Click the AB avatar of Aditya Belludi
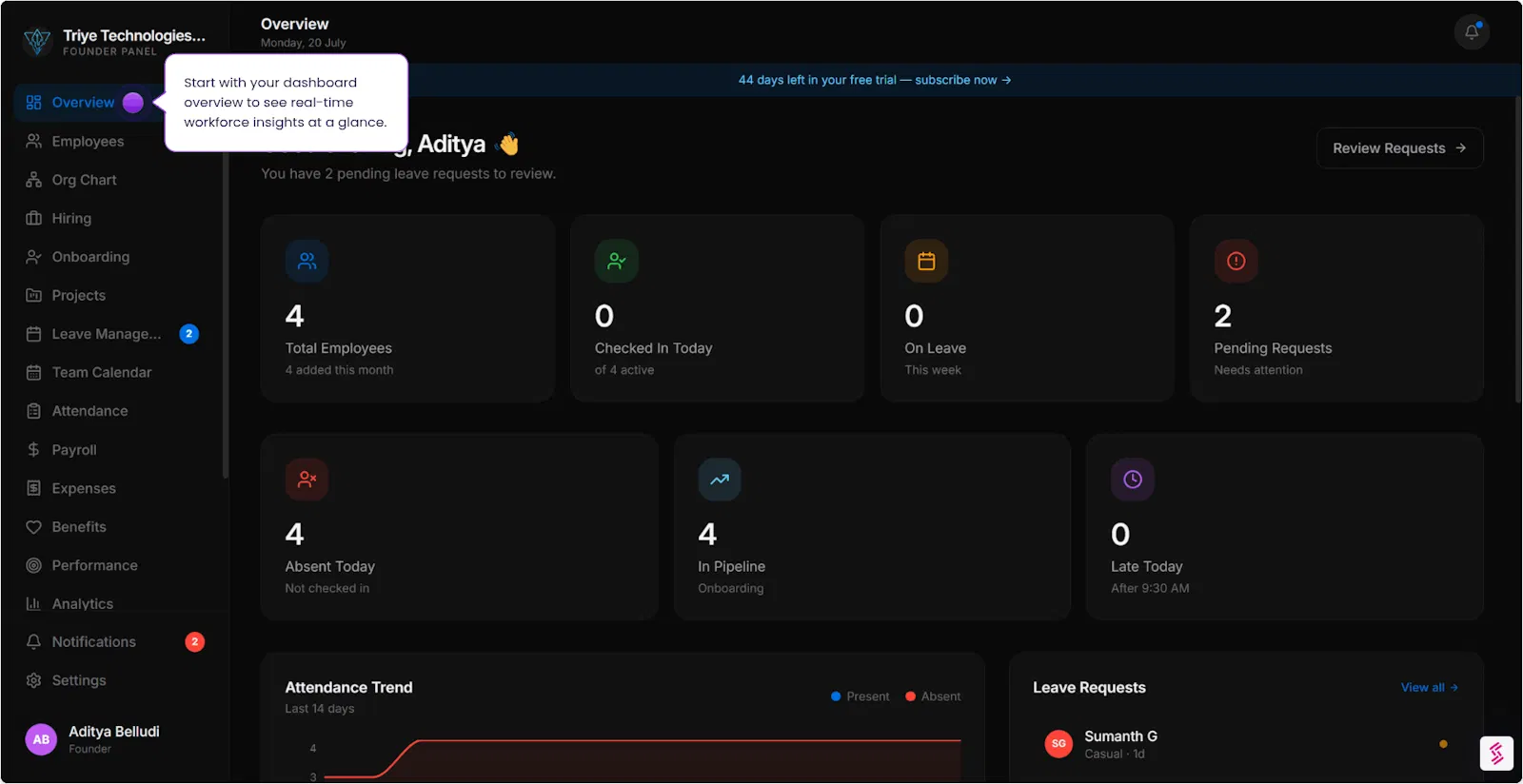Image resolution: width=1523 pixels, height=784 pixels. tap(41, 739)
